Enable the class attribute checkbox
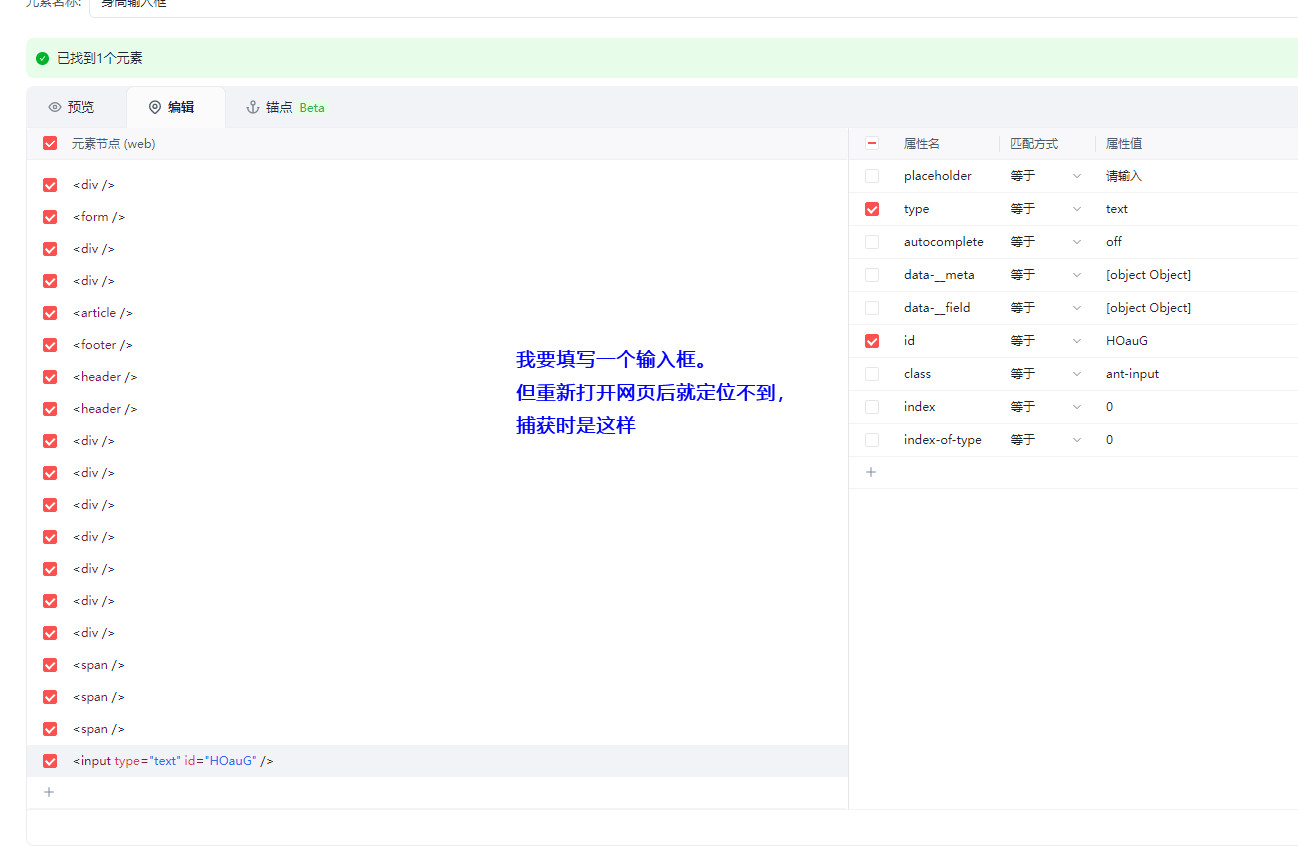The width and height of the screenshot is (1298, 862). (872, 374)
